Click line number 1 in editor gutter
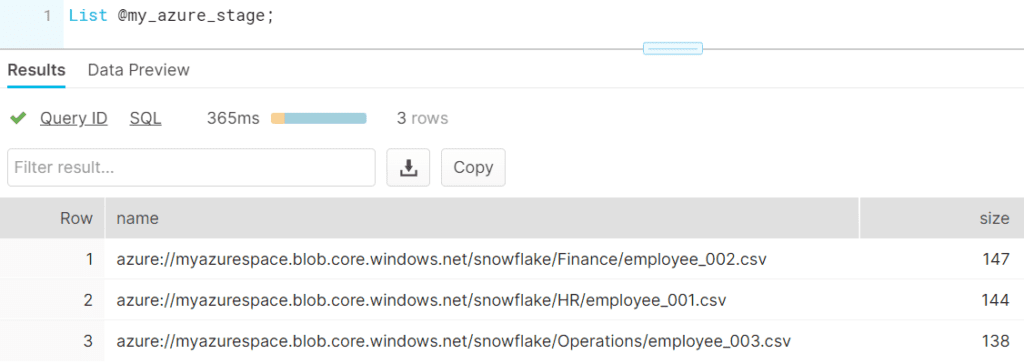 coord(47,16)
